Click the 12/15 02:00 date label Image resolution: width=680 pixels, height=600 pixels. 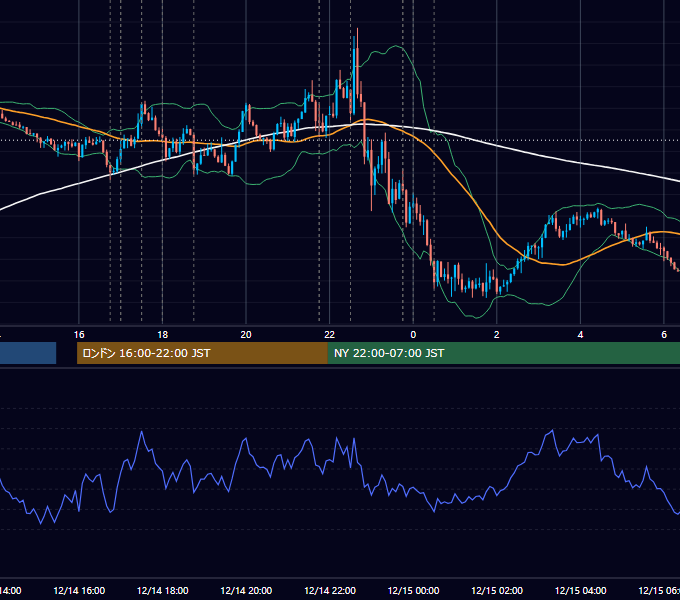pos(497,590)
